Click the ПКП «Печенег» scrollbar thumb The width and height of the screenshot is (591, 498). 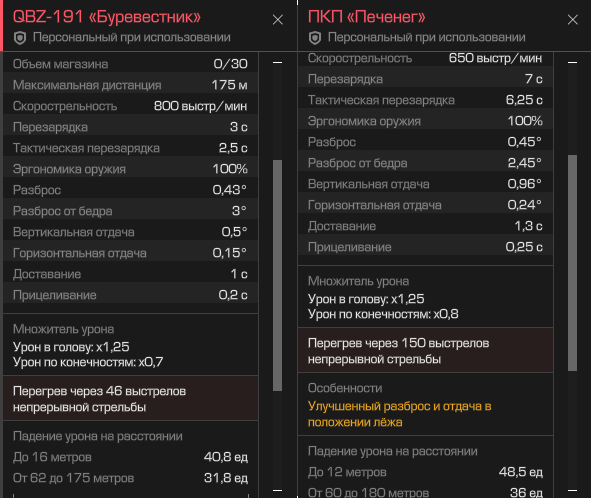pyautogui.click(x=573, y=263)
